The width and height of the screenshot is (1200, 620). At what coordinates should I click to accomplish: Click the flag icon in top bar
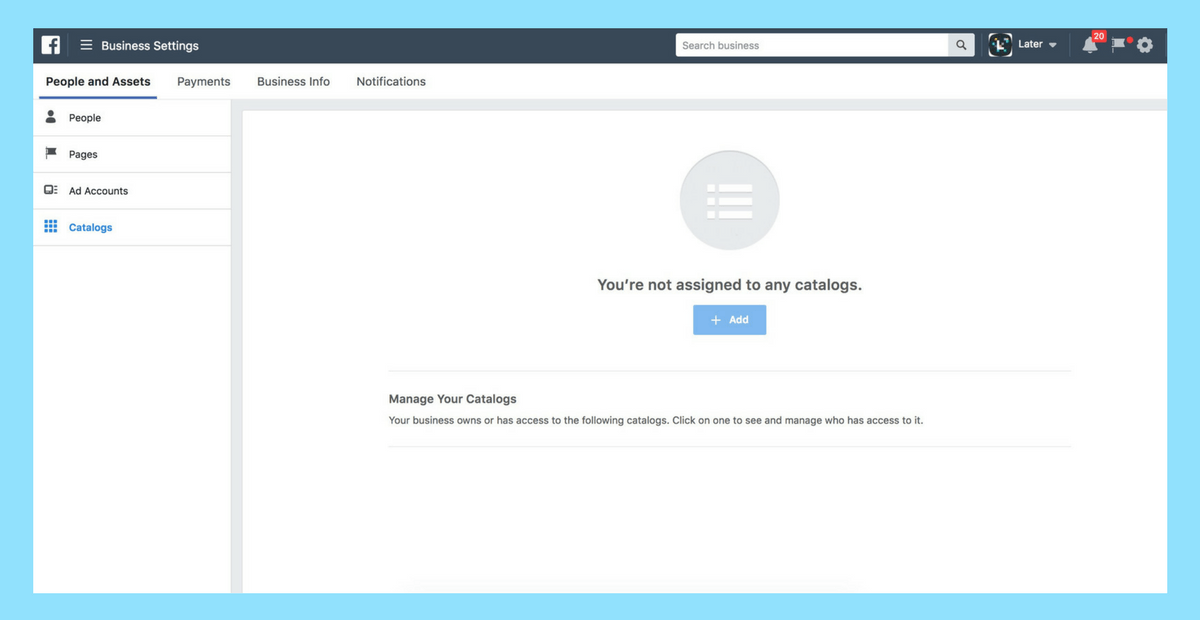(x=1119, y=45)
